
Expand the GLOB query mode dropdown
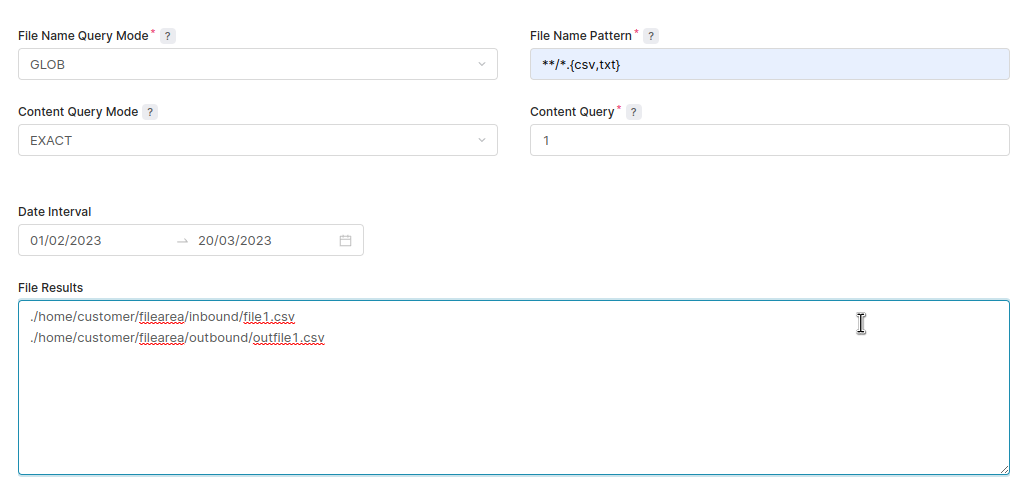[258, 64]
